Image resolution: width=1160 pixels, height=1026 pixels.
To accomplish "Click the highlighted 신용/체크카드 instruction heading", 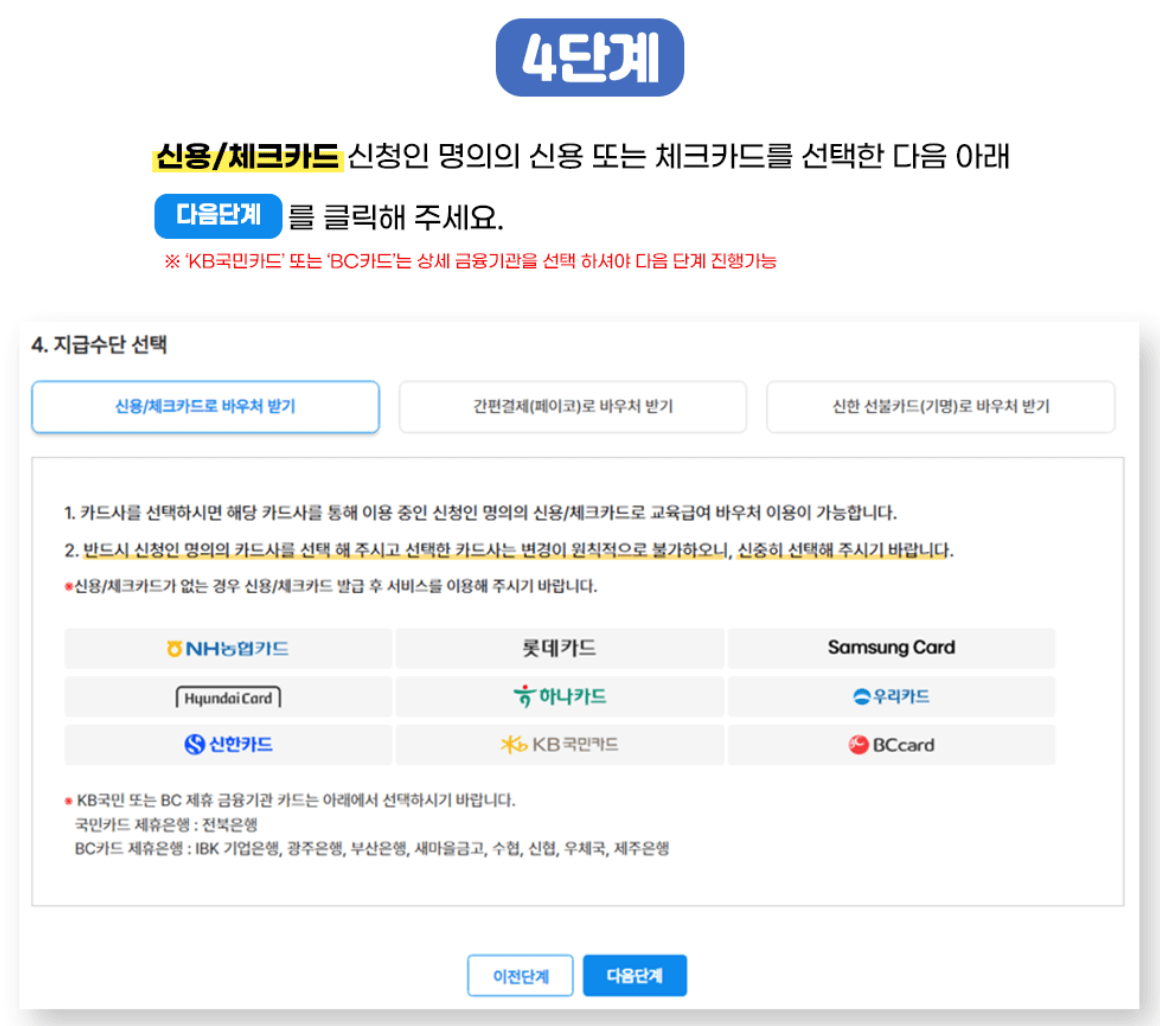I will click(248, 157).
